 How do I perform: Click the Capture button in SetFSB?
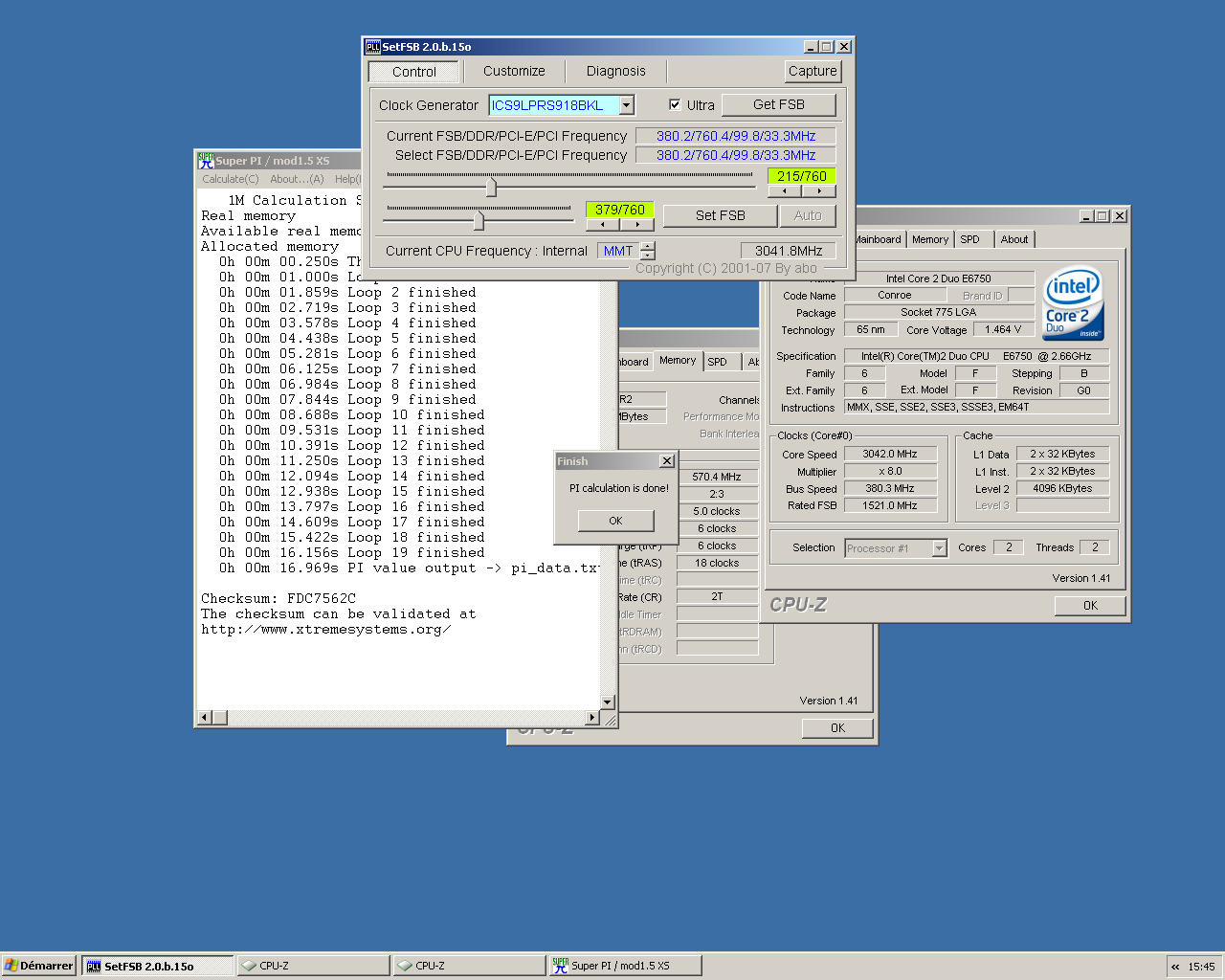813,71
